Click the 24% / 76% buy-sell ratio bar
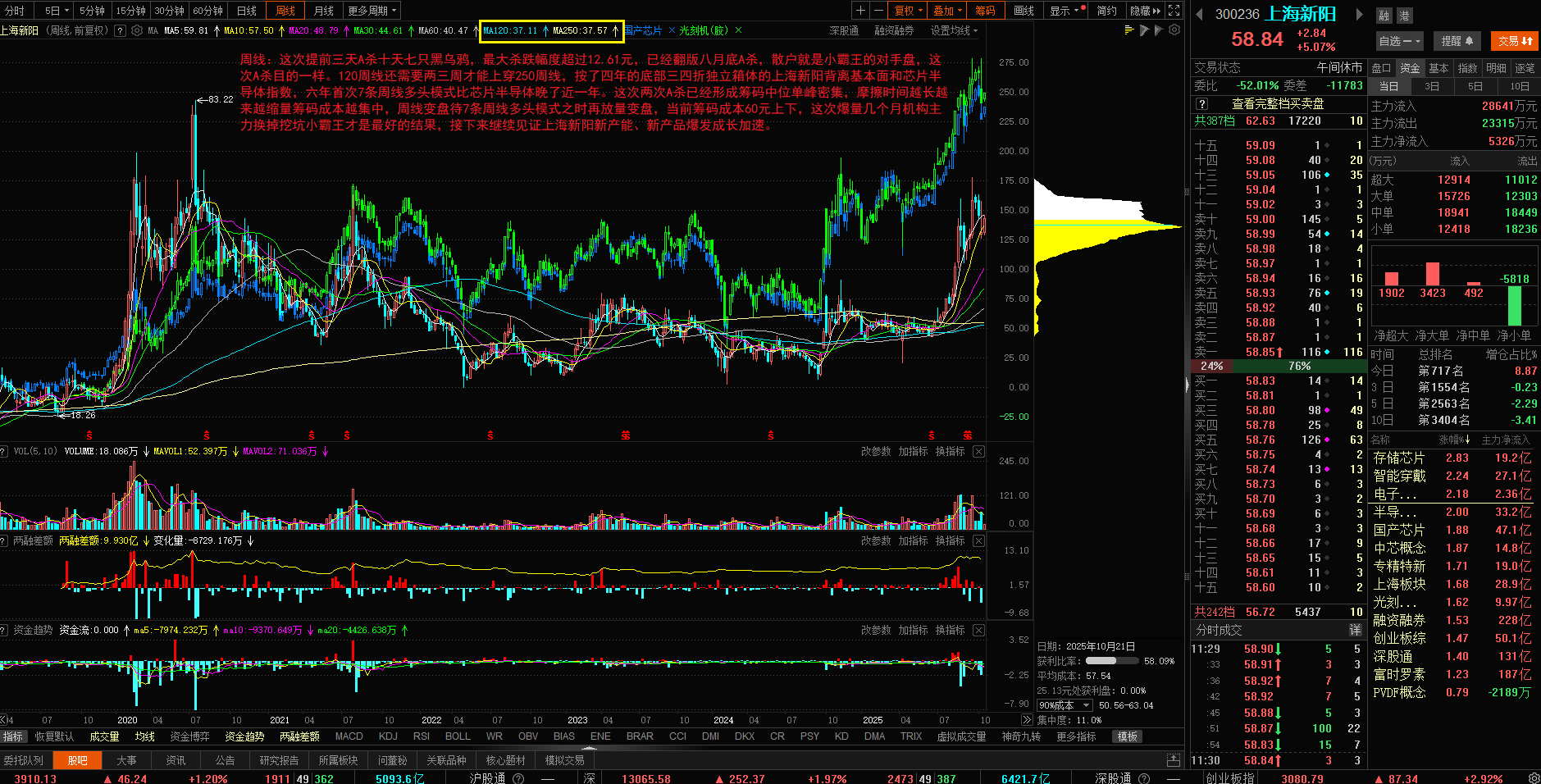 [1278, 366]
